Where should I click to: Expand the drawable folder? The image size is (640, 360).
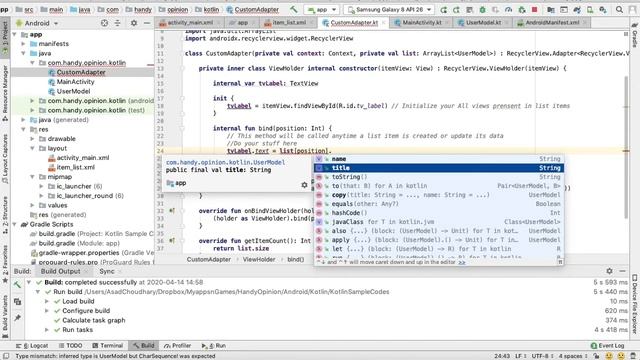pyautogui.click(x=32, y=139)
